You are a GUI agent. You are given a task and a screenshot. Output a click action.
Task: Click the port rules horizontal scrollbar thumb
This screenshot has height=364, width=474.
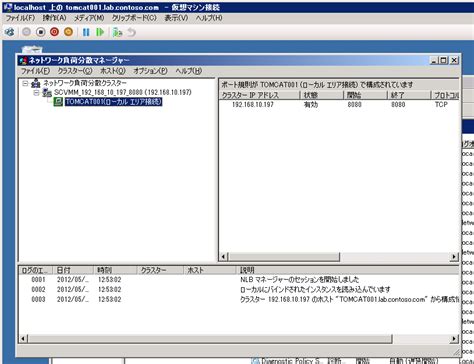click(x=284, y=257)
